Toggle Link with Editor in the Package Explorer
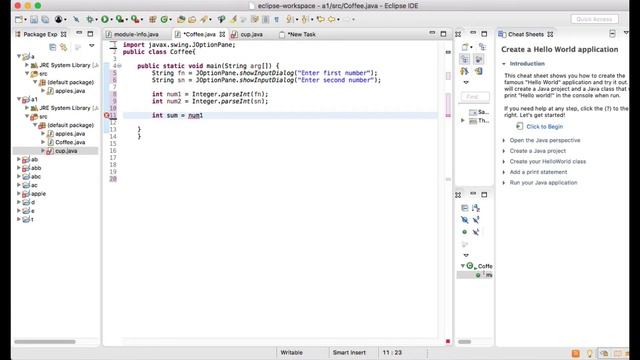 (x=64, y=47)
